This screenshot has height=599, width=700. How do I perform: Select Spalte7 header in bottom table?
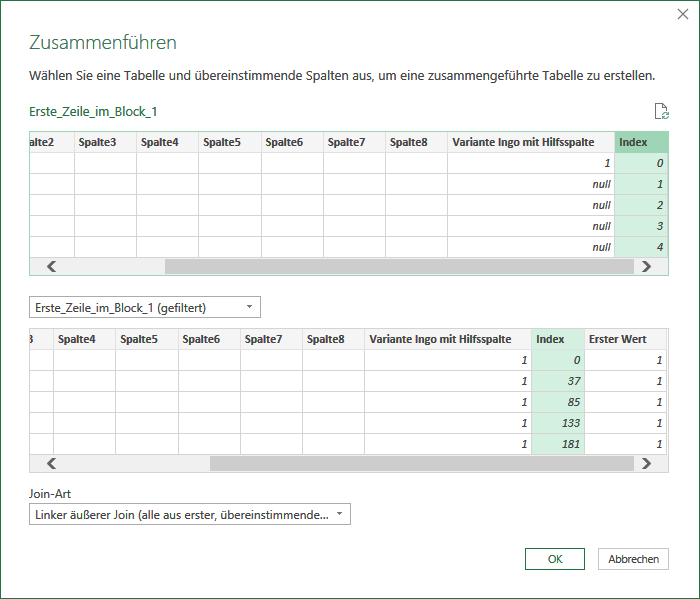[x=271, y=339]
